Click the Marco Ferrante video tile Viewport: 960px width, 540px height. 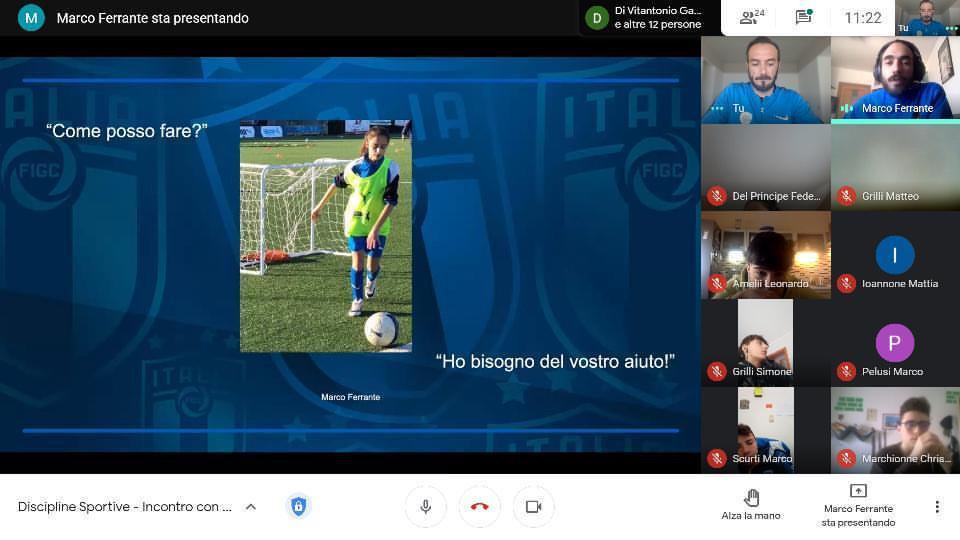click(x=895, y=75)
